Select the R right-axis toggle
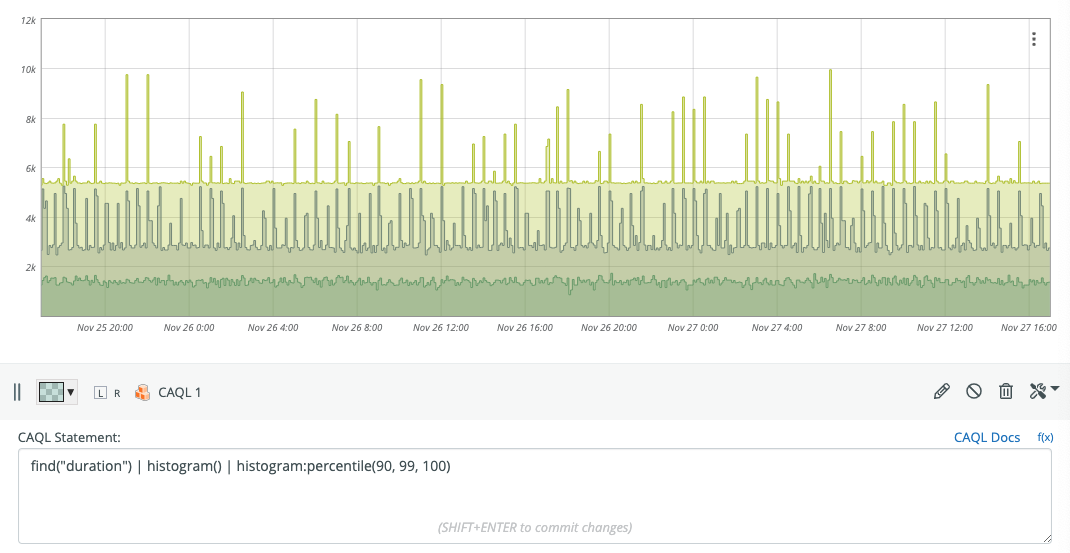Viewport: 1070px width, 553px height. pyautogui.click(x=117, y=393)
